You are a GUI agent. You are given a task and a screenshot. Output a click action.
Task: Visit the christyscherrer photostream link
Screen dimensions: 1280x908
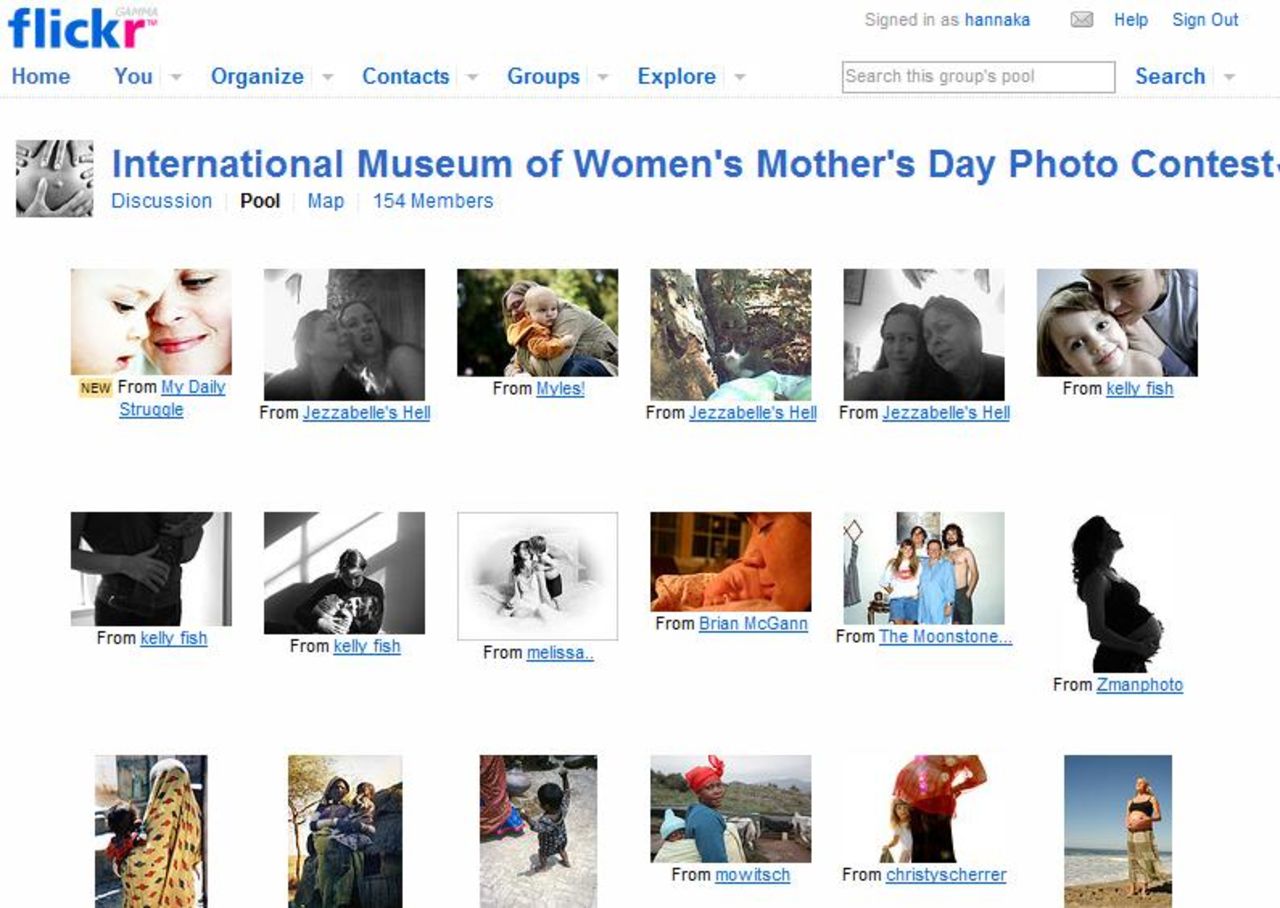(x=946, y=875)
